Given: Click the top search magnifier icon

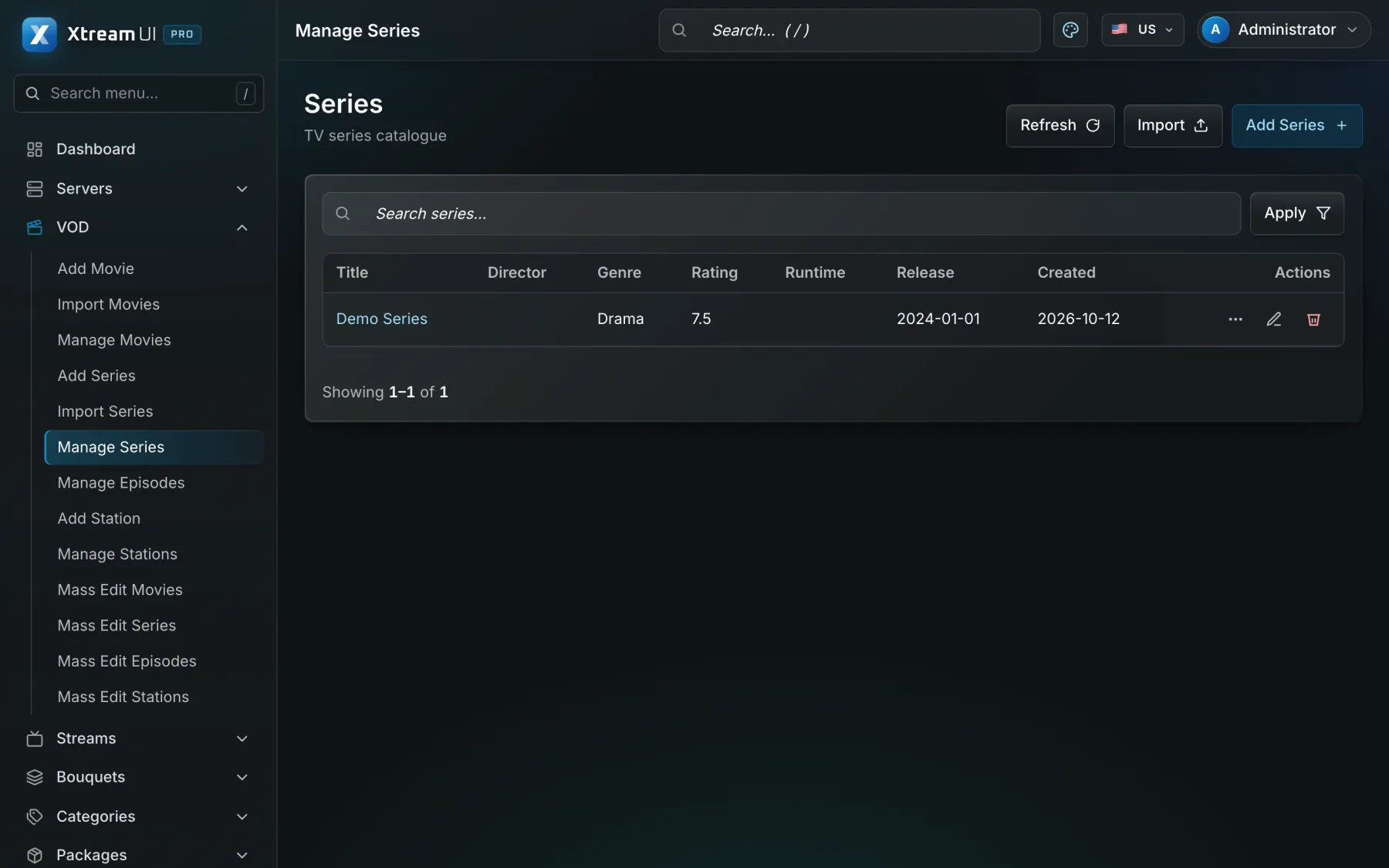Looking at the screenshot, I should pyautogui.click(x=679, y=30).
